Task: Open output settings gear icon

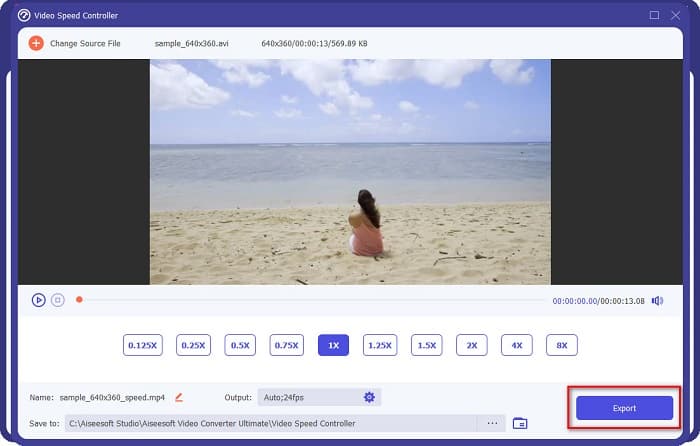Action: (x=369, y=397)
